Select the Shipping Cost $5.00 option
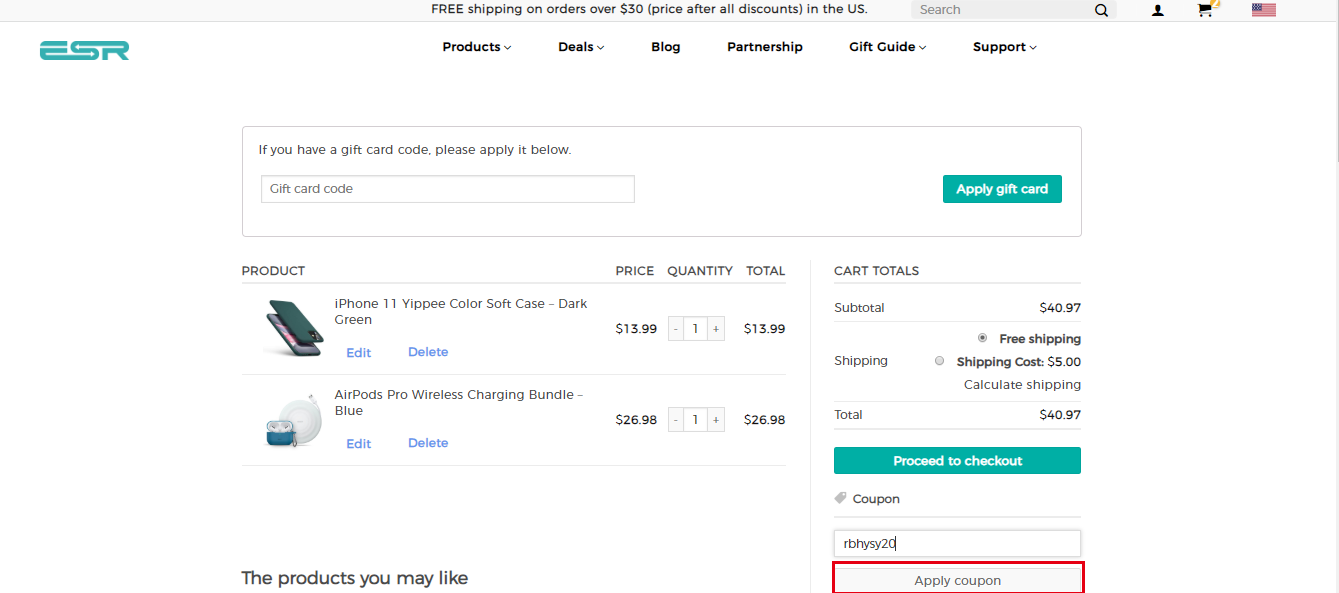This screenshot has width=1339, height=593. pos(939,361)
